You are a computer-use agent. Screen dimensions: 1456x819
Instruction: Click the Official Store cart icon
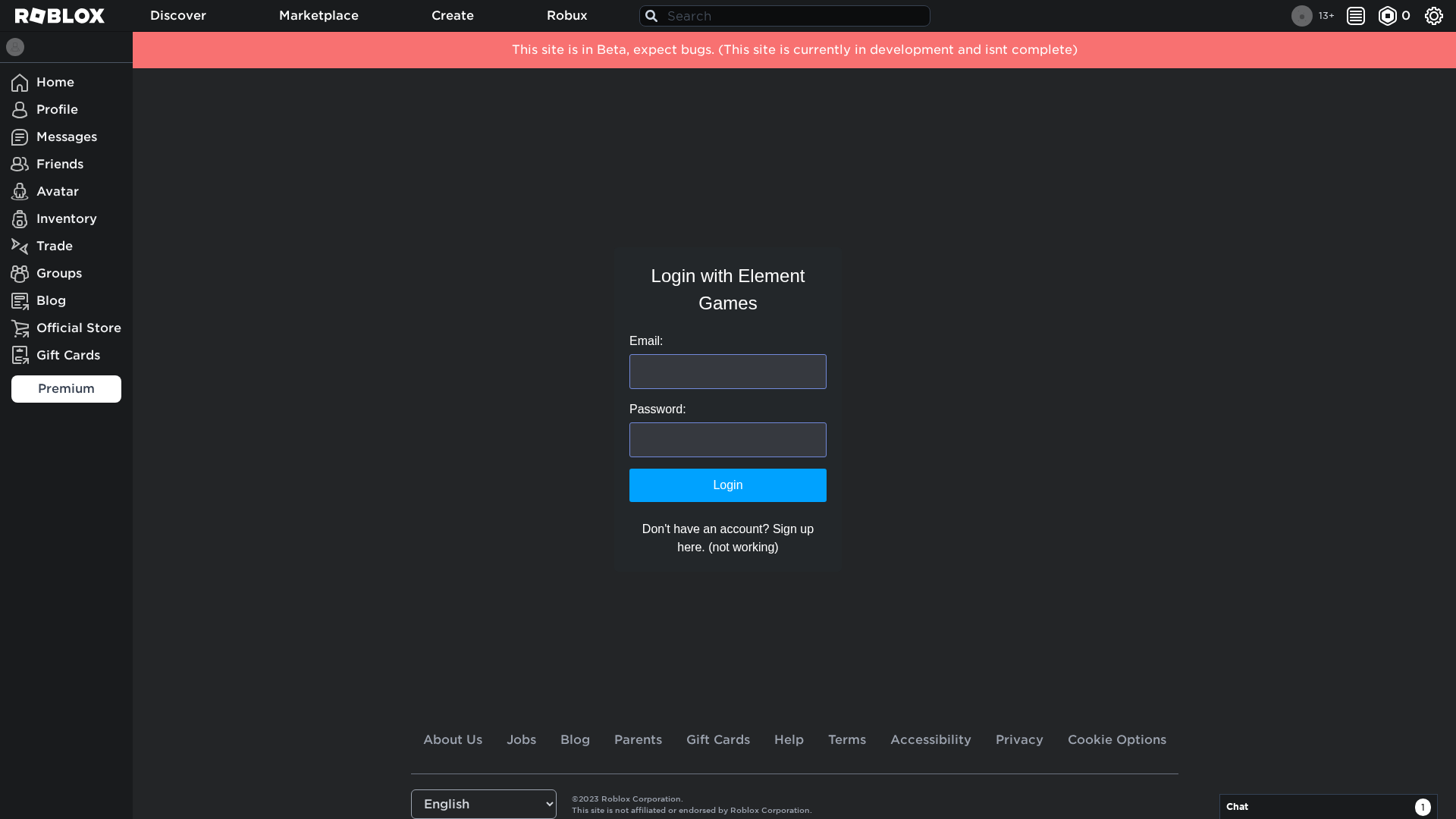pos(20,328)
